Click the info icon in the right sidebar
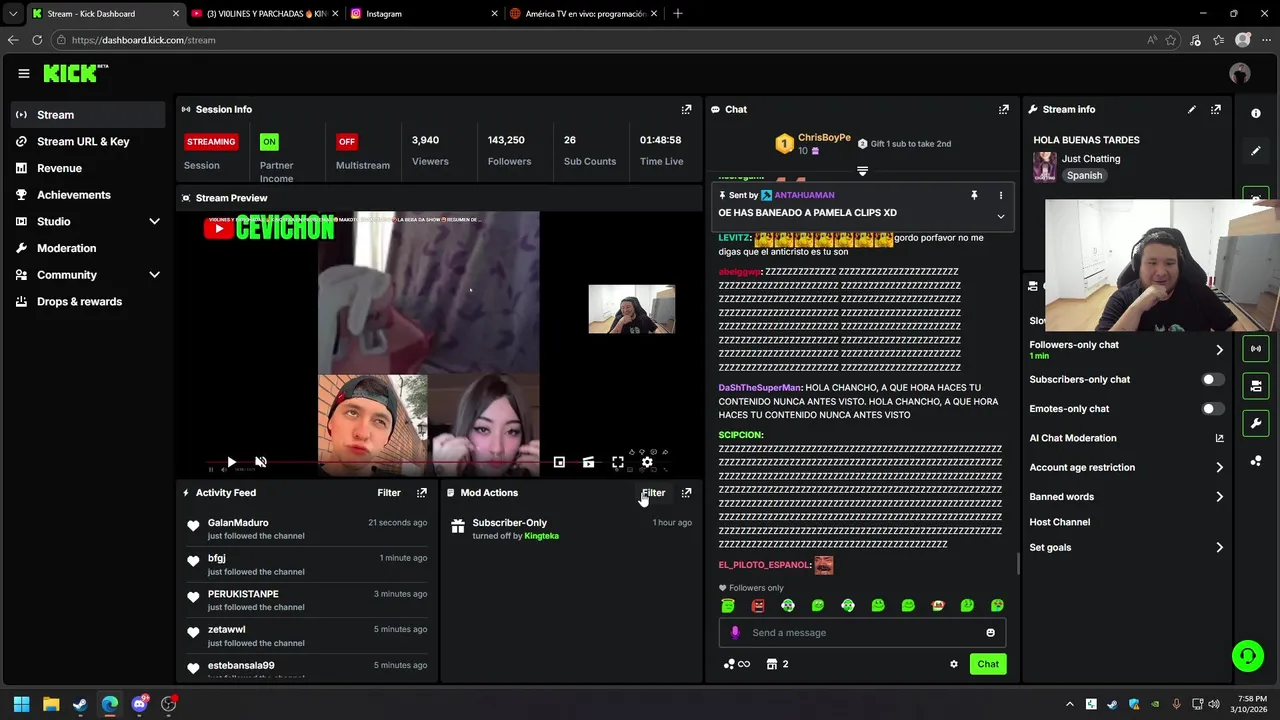This screenshot has height=720, width=1280. click(1256, 113)
